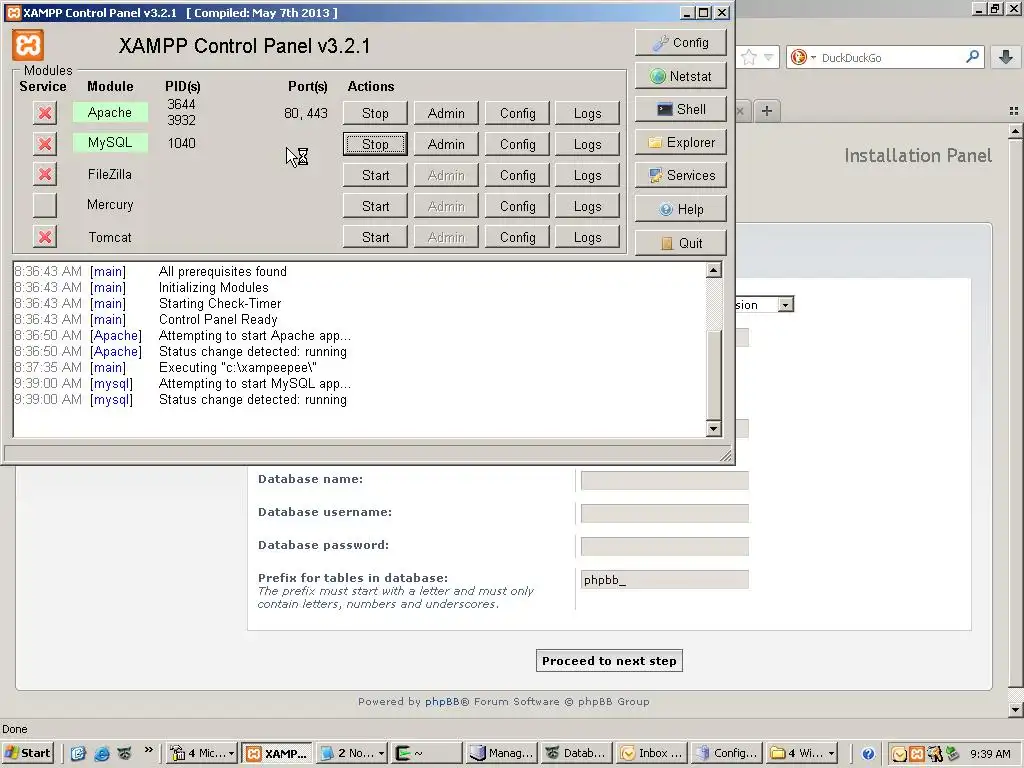
Task: Follow the phpBB footer link
Action: pos(442,701)
